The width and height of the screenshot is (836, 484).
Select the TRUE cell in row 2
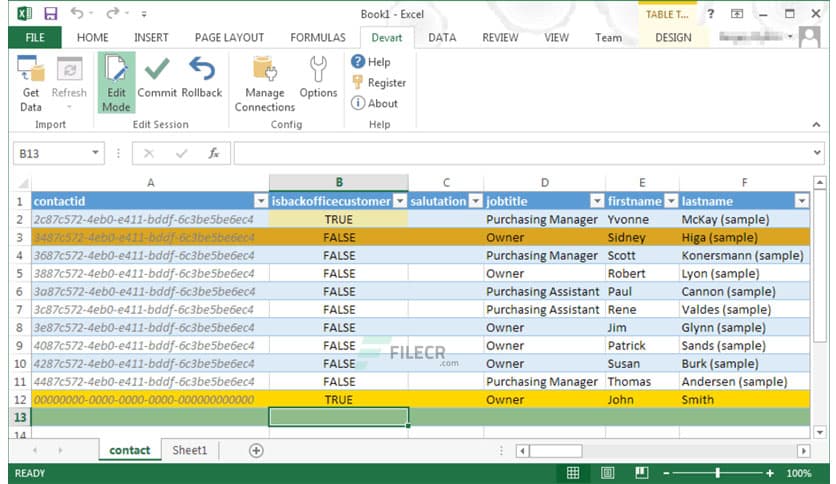[339, 219]
